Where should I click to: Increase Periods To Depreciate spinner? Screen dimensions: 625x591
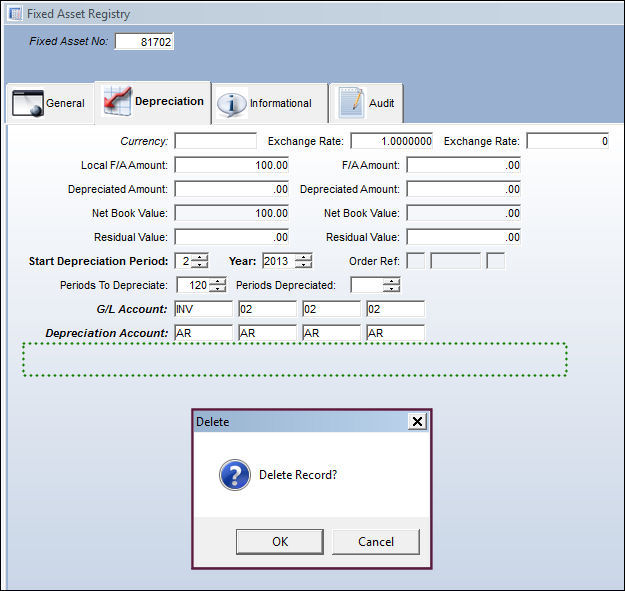[x=218, y=281]
